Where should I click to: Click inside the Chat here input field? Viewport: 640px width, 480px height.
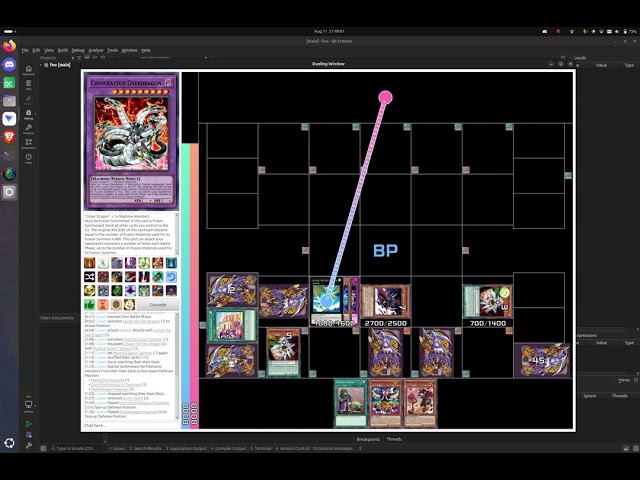click(131, 425)
